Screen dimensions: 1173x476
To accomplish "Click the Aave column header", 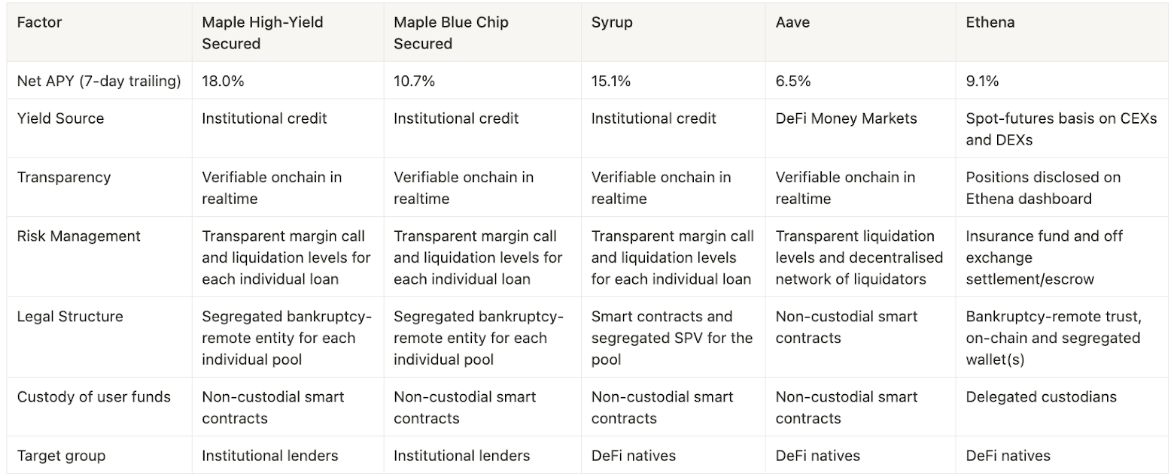I will (793, 22).
